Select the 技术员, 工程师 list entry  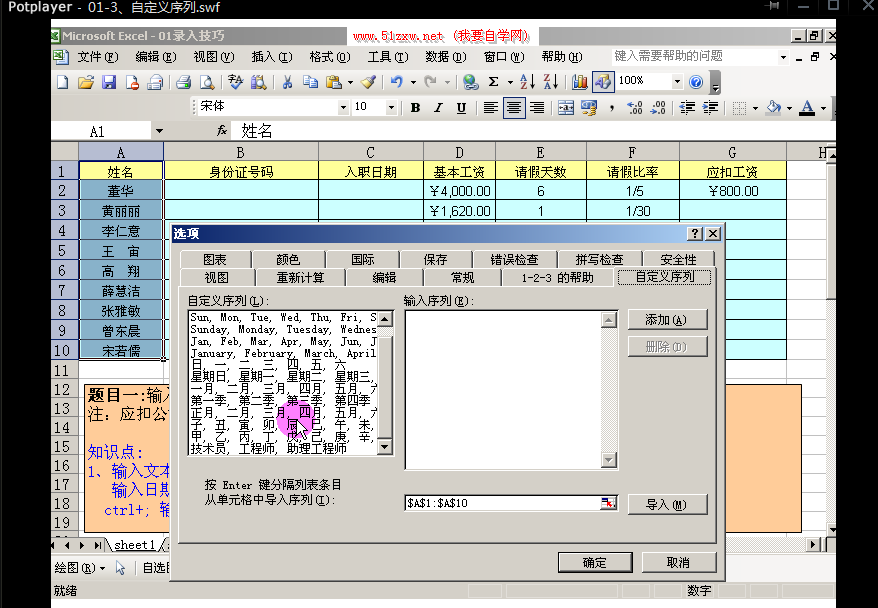(283, 448)
